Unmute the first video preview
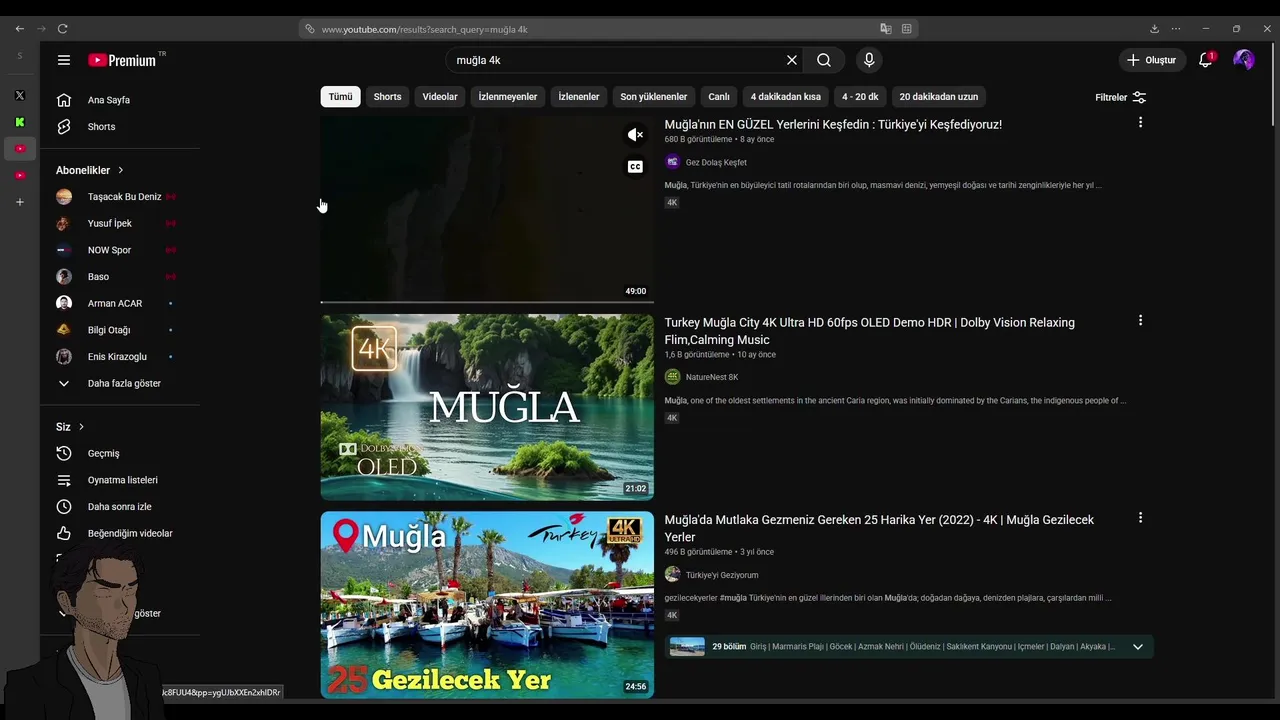Image resolution: width=1280 pixels, height=720 pixels. [635, 134]
